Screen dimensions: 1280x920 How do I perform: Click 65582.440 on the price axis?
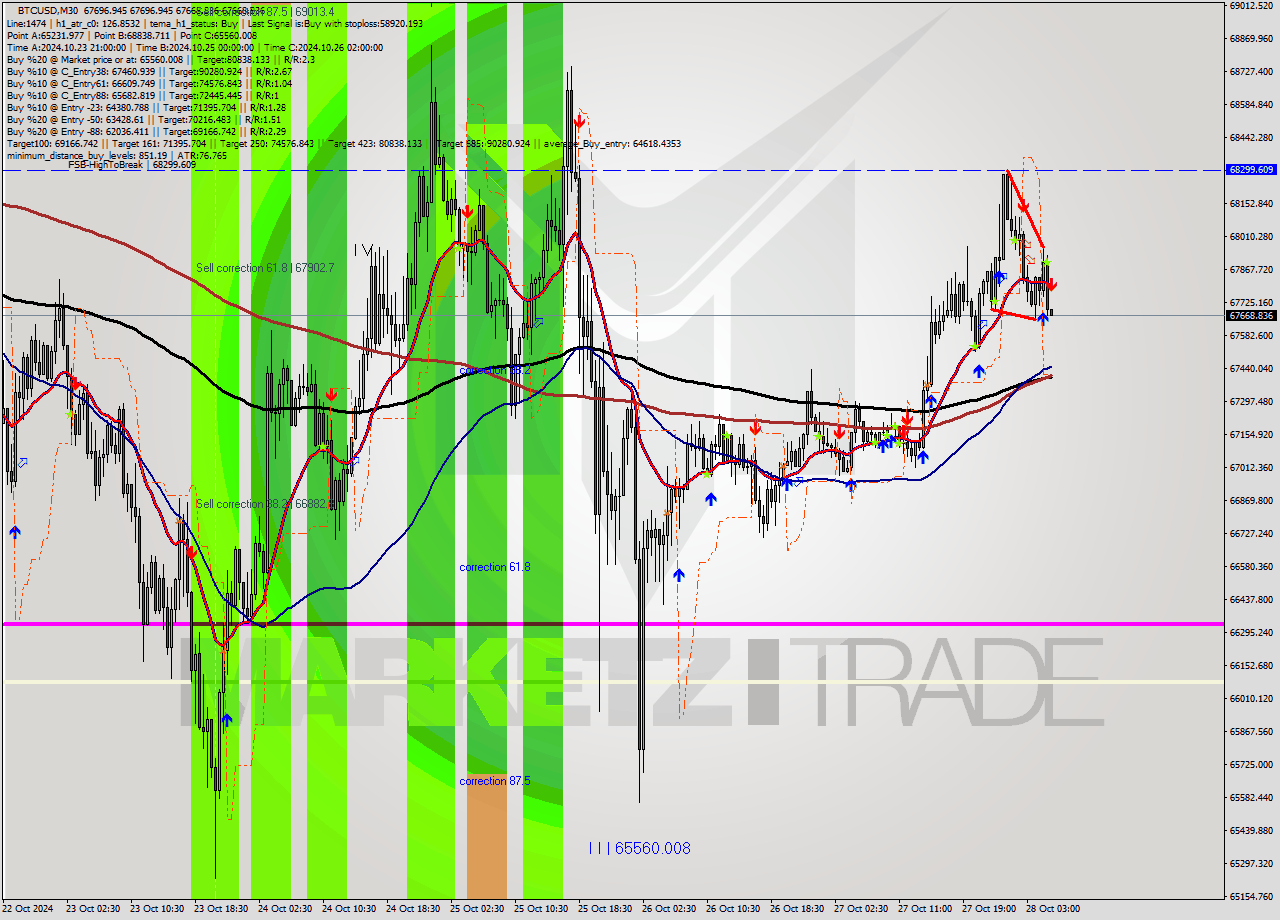1251,797
